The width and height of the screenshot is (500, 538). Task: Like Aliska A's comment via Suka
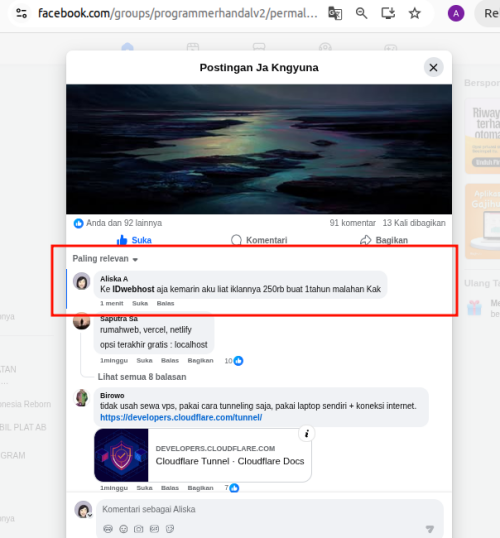click(x=140, y=303)
